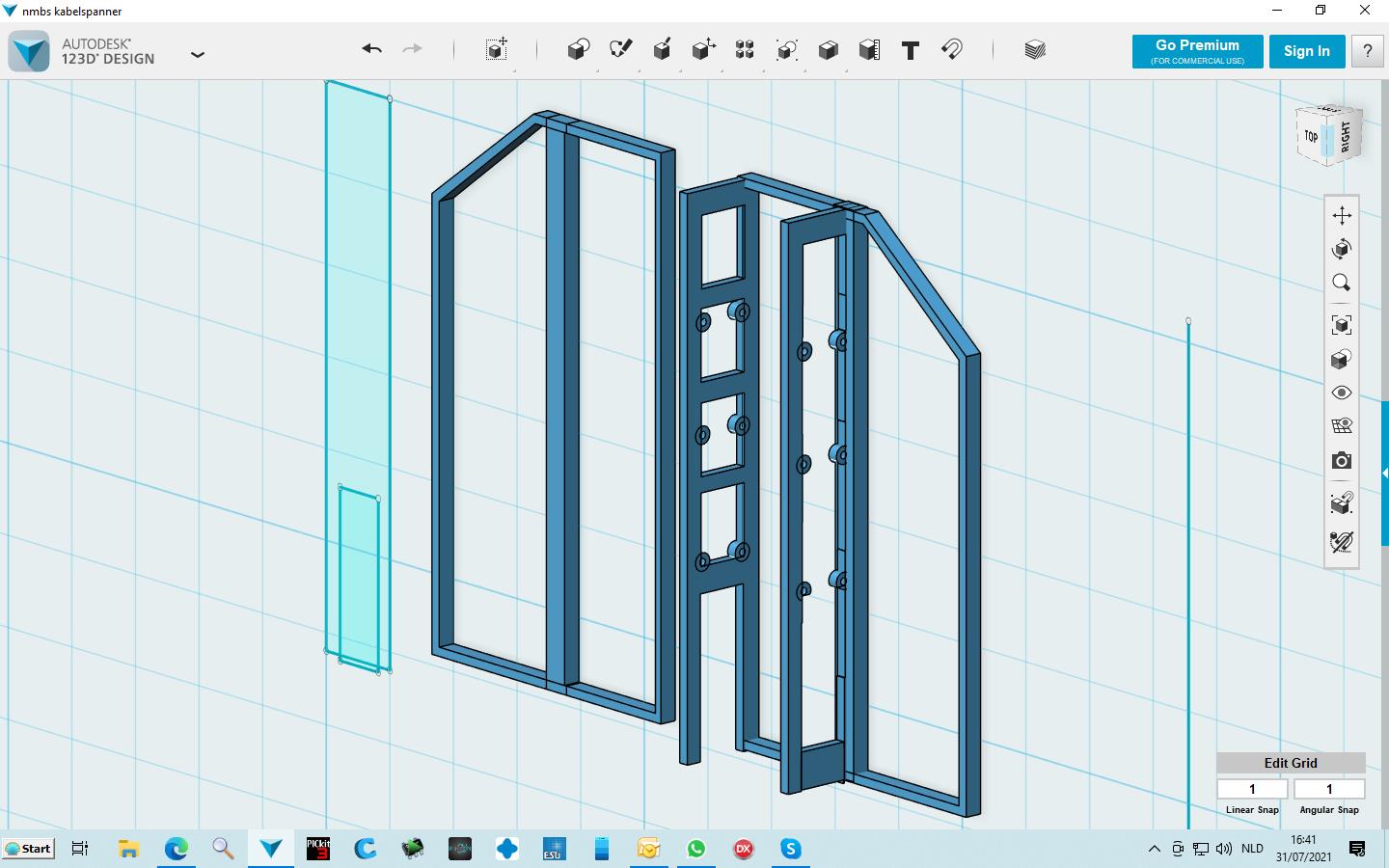Viewport: 1389px width, 868px height.
Task: Open the Grouping tool
Action: point(786,50)
